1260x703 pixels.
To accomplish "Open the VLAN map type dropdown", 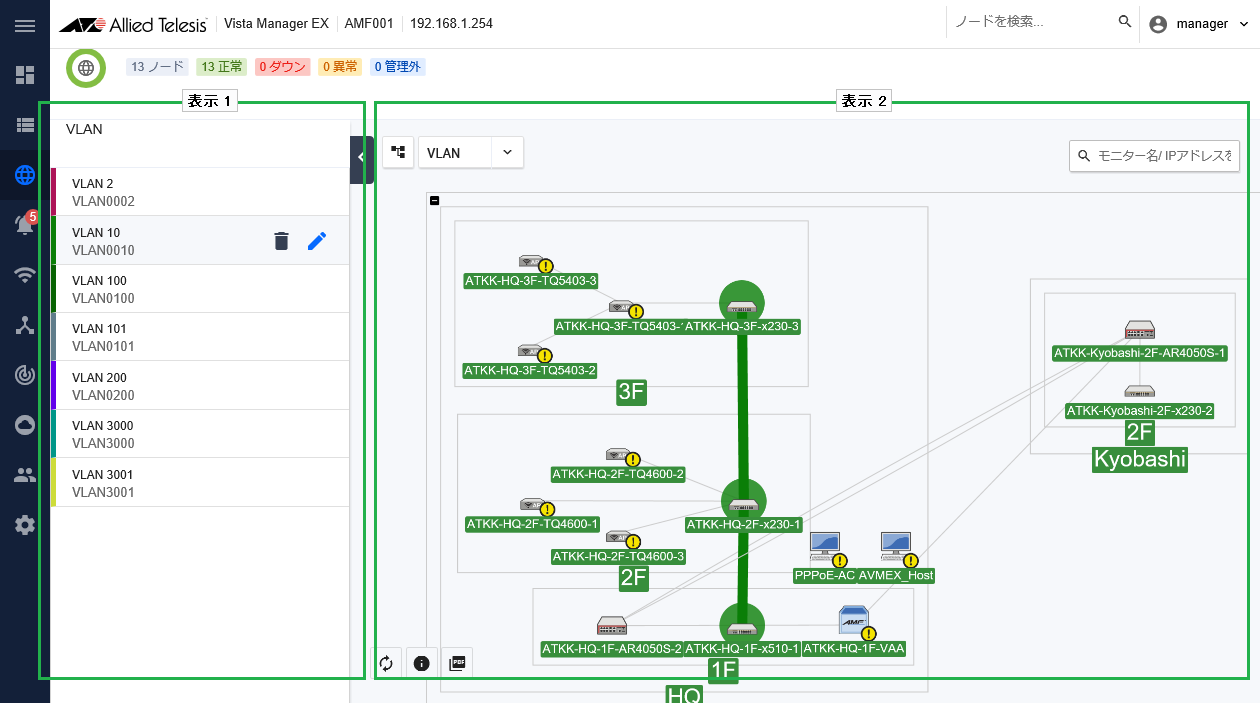I will [x=471, y=152].
